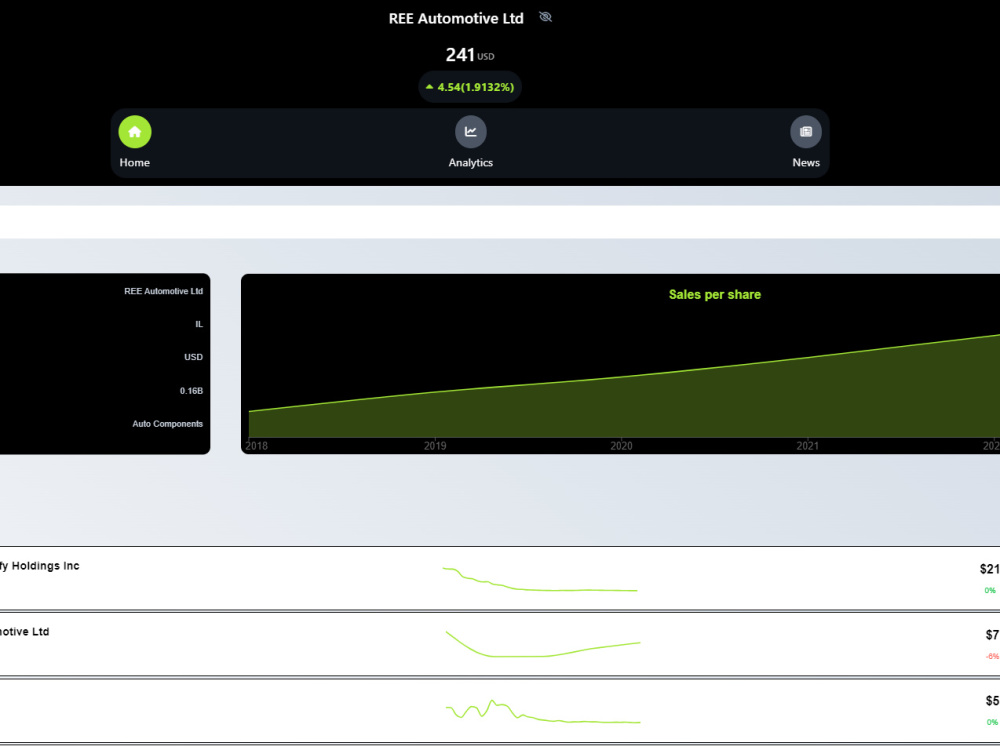Click the 2021 label on the chart axis
The image size is (1000, 750).
[807, 446]
